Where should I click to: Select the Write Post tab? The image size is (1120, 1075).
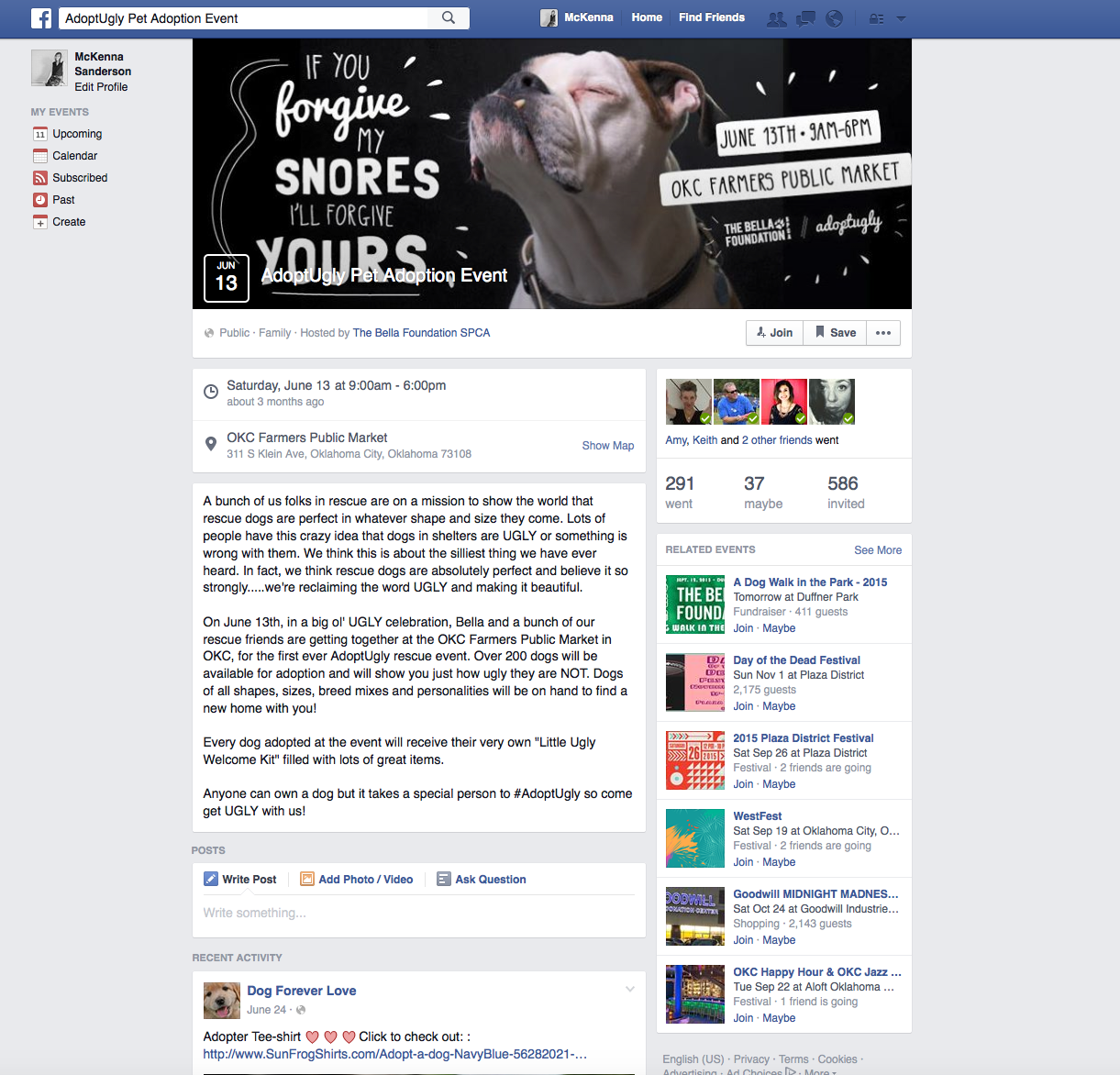(240, 879)
